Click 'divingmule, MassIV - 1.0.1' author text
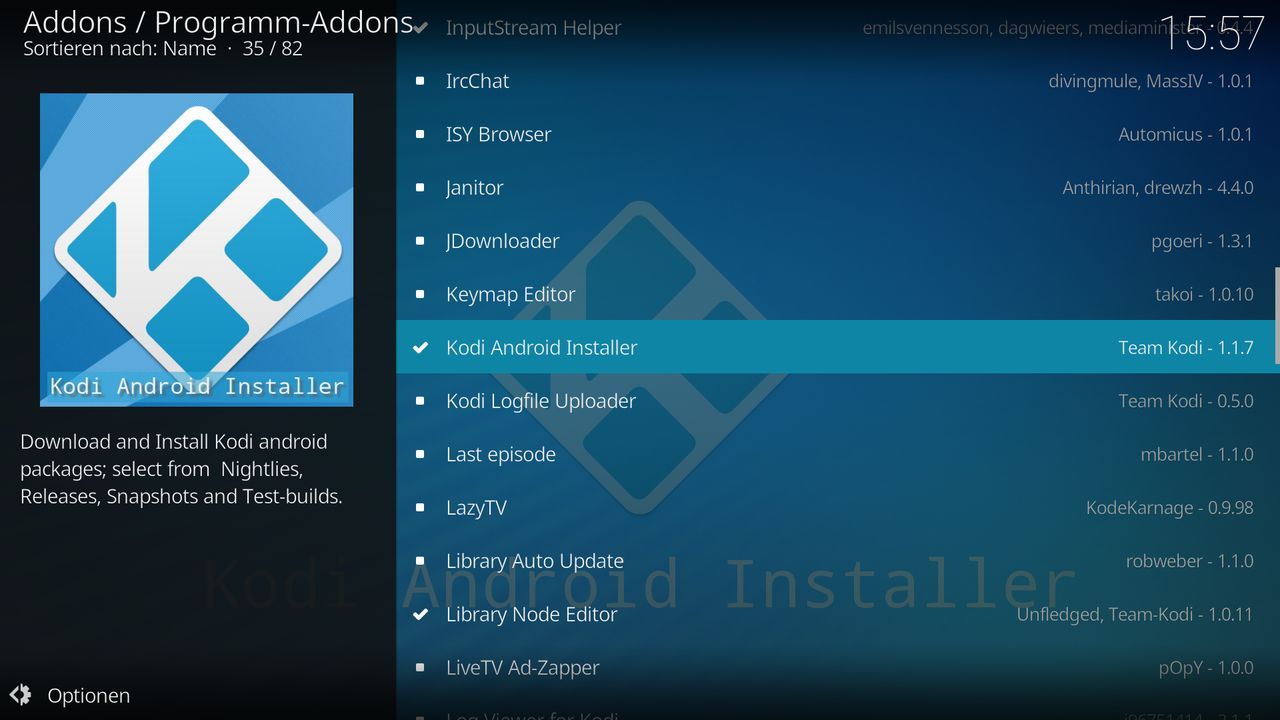Image resolution: width=1280 pixels, height=720 pixels. click(x=1150, y=81)
